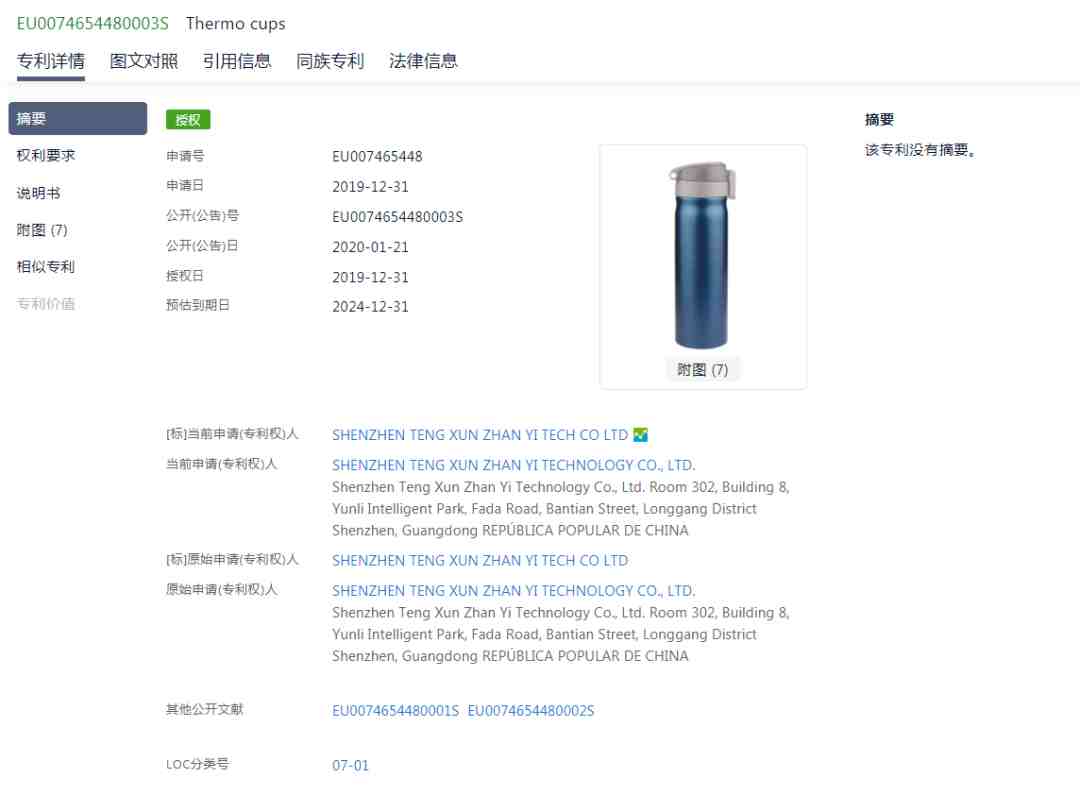Open related publication EU0074654480002S
Screen dimensions: 1080x795
point(531,711)
